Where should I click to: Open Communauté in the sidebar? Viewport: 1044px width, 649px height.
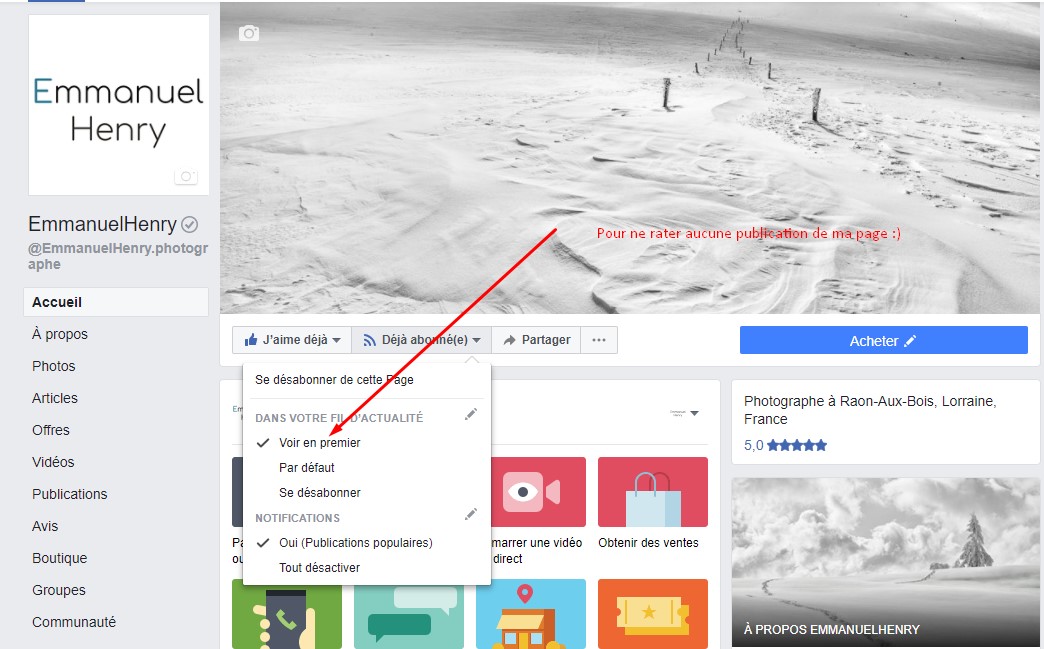74,622
